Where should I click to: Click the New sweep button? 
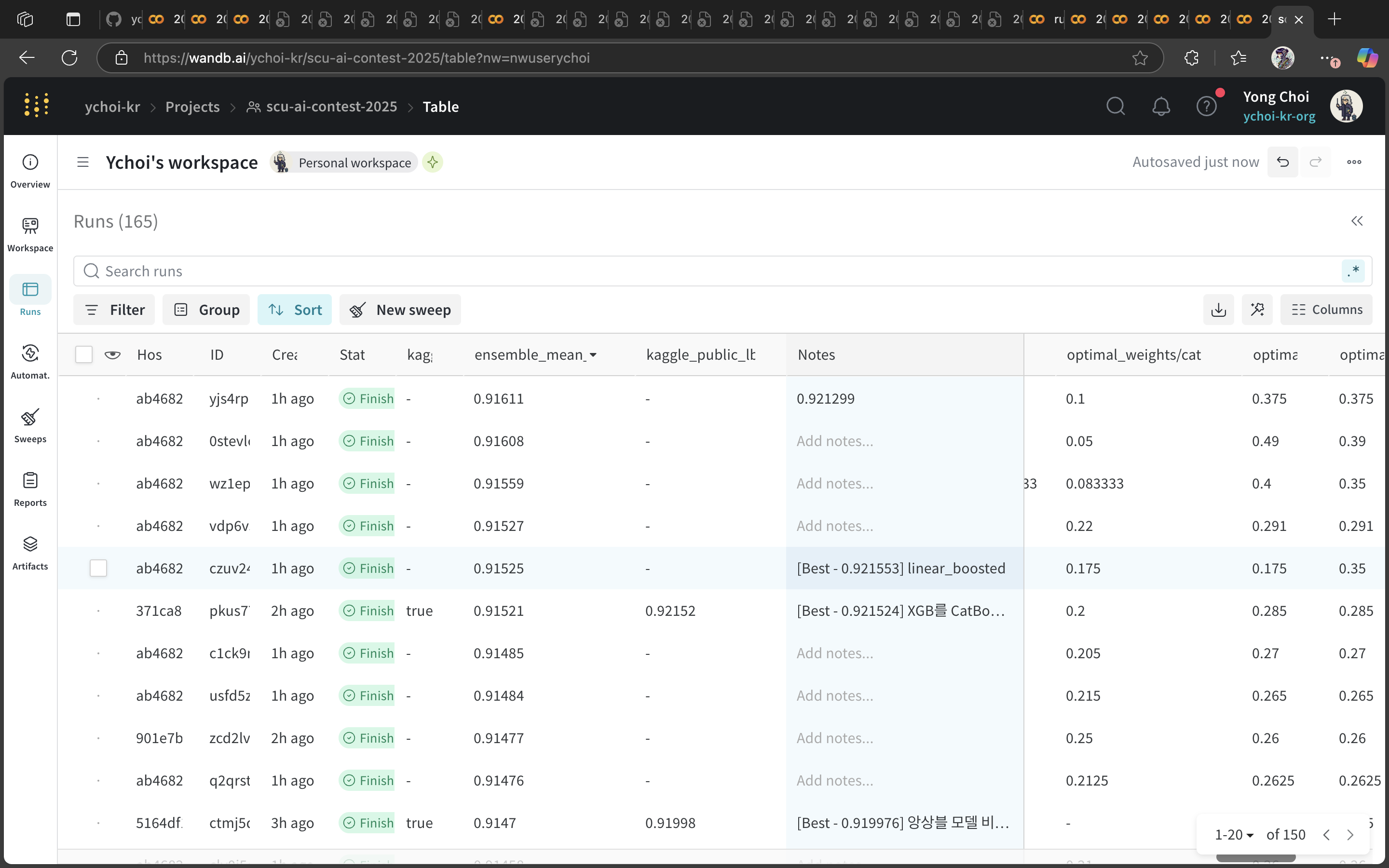(x=401, y=310)
